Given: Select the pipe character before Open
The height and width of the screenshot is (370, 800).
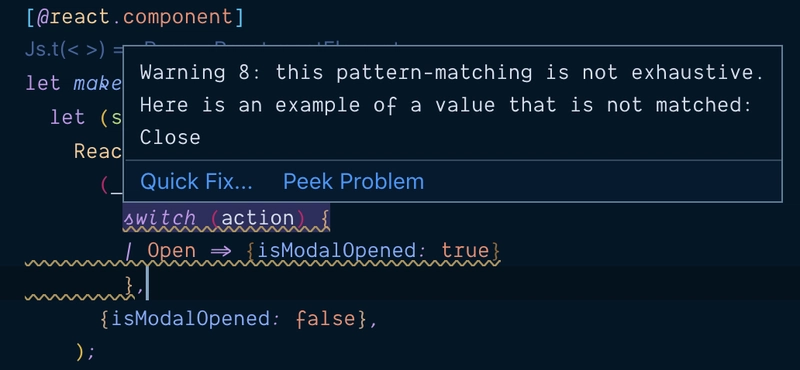Looking at the screenshot, I should (128, 251).
